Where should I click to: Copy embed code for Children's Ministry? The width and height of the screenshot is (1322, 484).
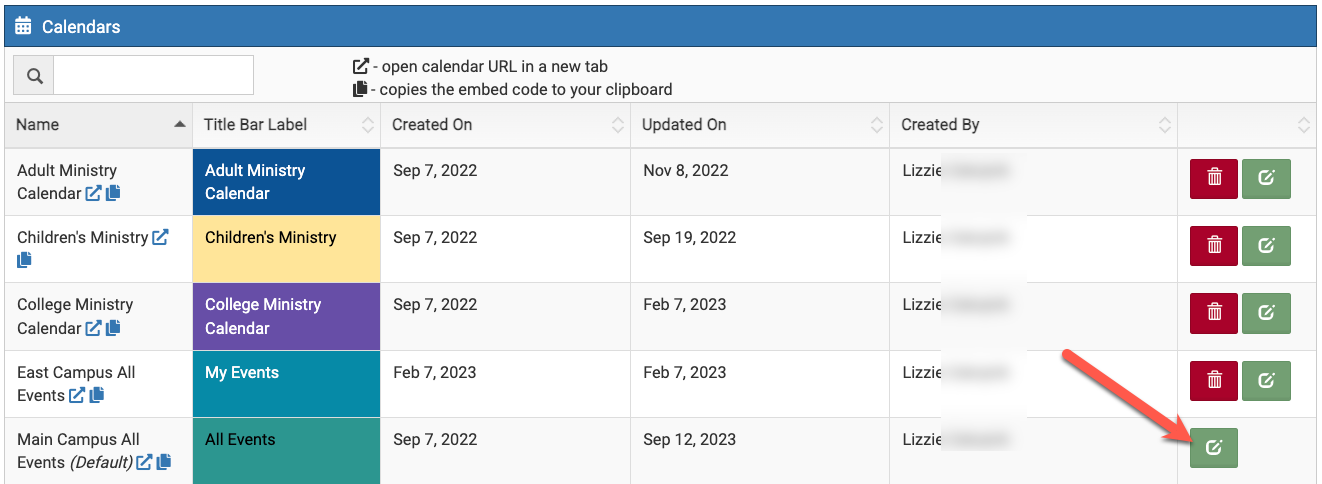pyautogui.click(x=25, y=260)
